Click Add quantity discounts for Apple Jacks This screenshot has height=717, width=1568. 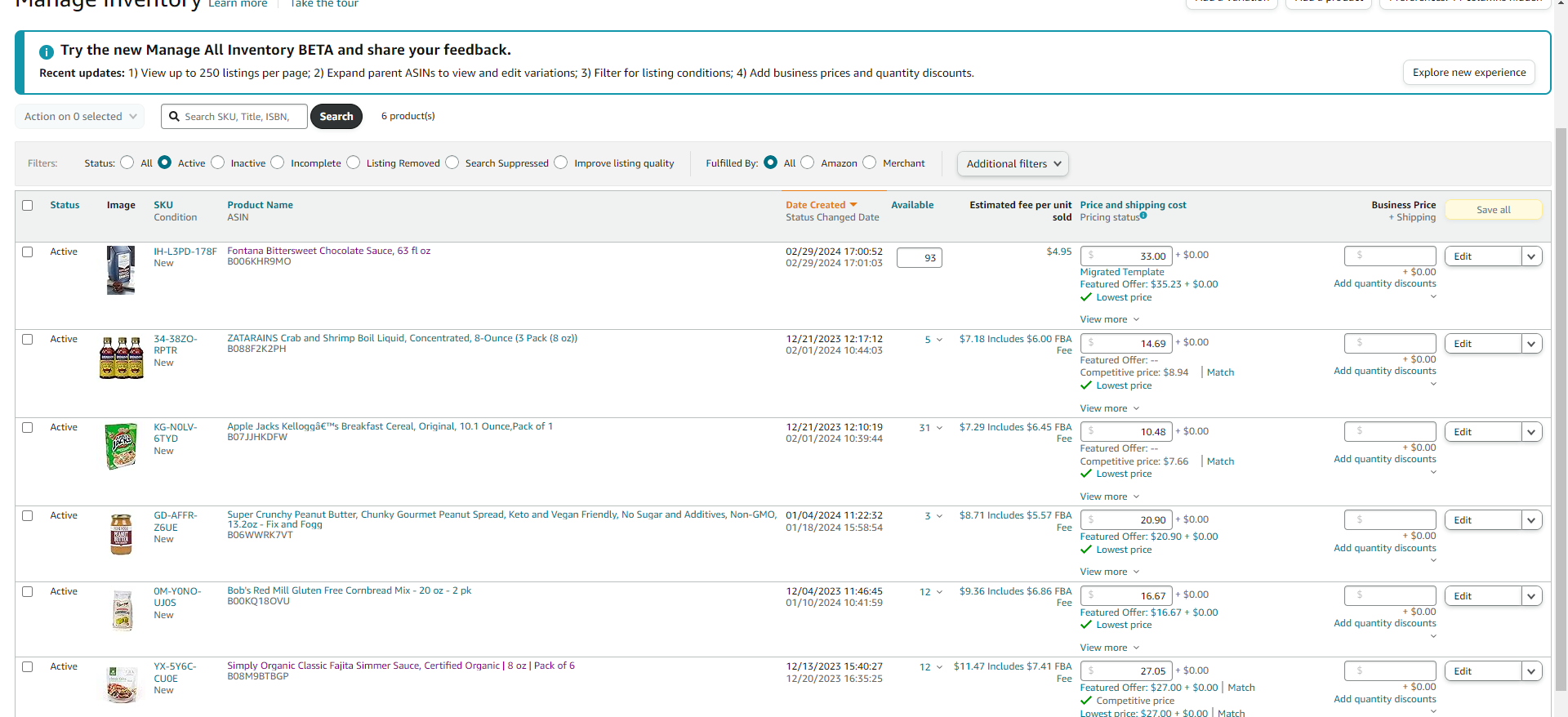click(1384, 459)
